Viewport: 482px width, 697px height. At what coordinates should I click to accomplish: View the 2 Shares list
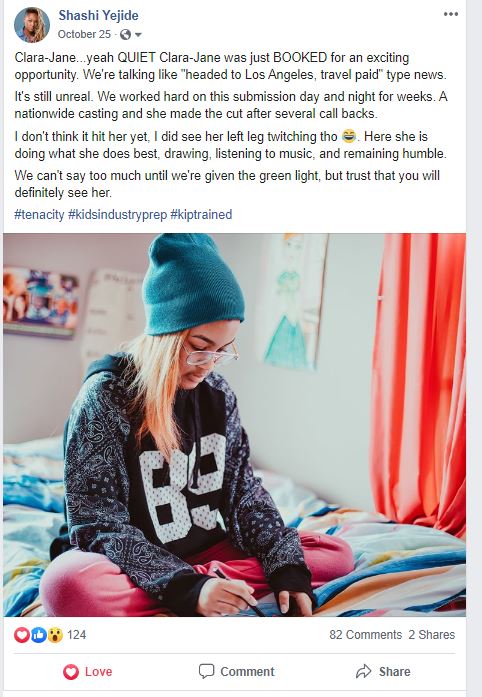point(432,635)
